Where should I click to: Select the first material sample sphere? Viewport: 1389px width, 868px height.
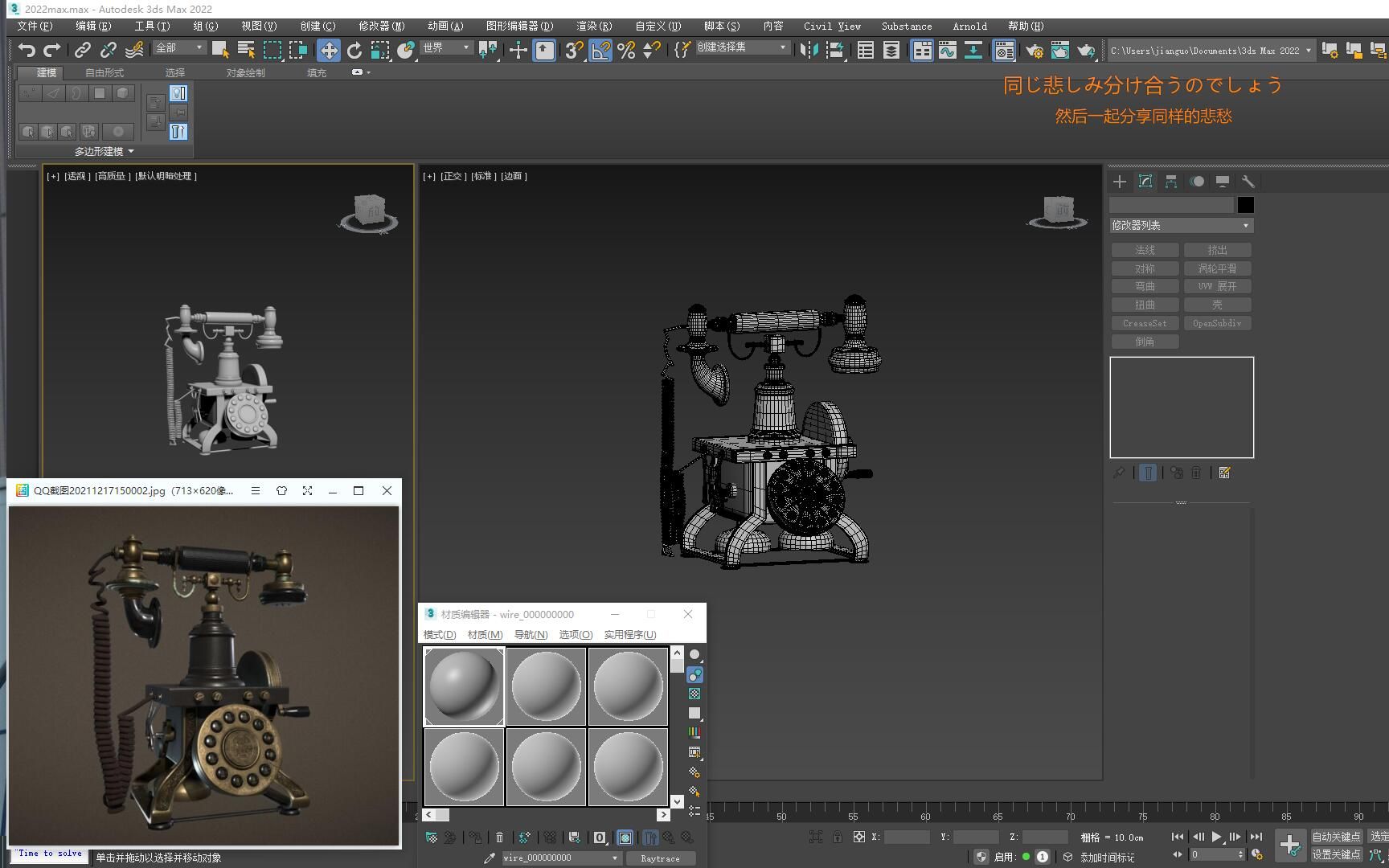click(464, 686)
